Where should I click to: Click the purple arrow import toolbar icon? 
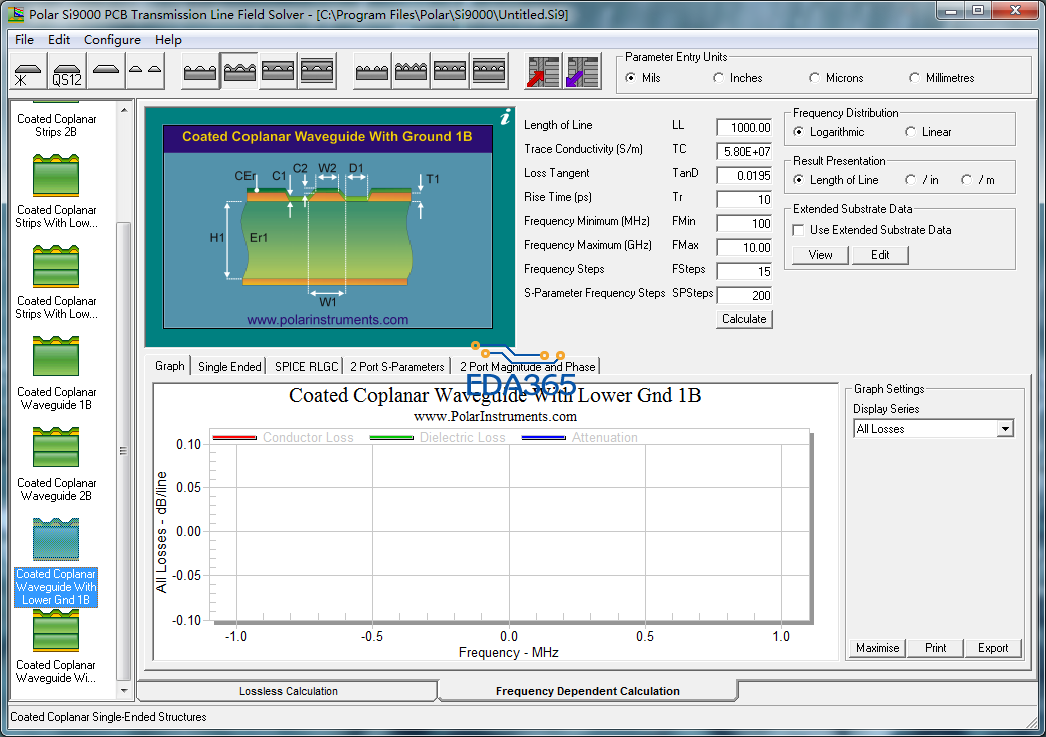point(581,72)
